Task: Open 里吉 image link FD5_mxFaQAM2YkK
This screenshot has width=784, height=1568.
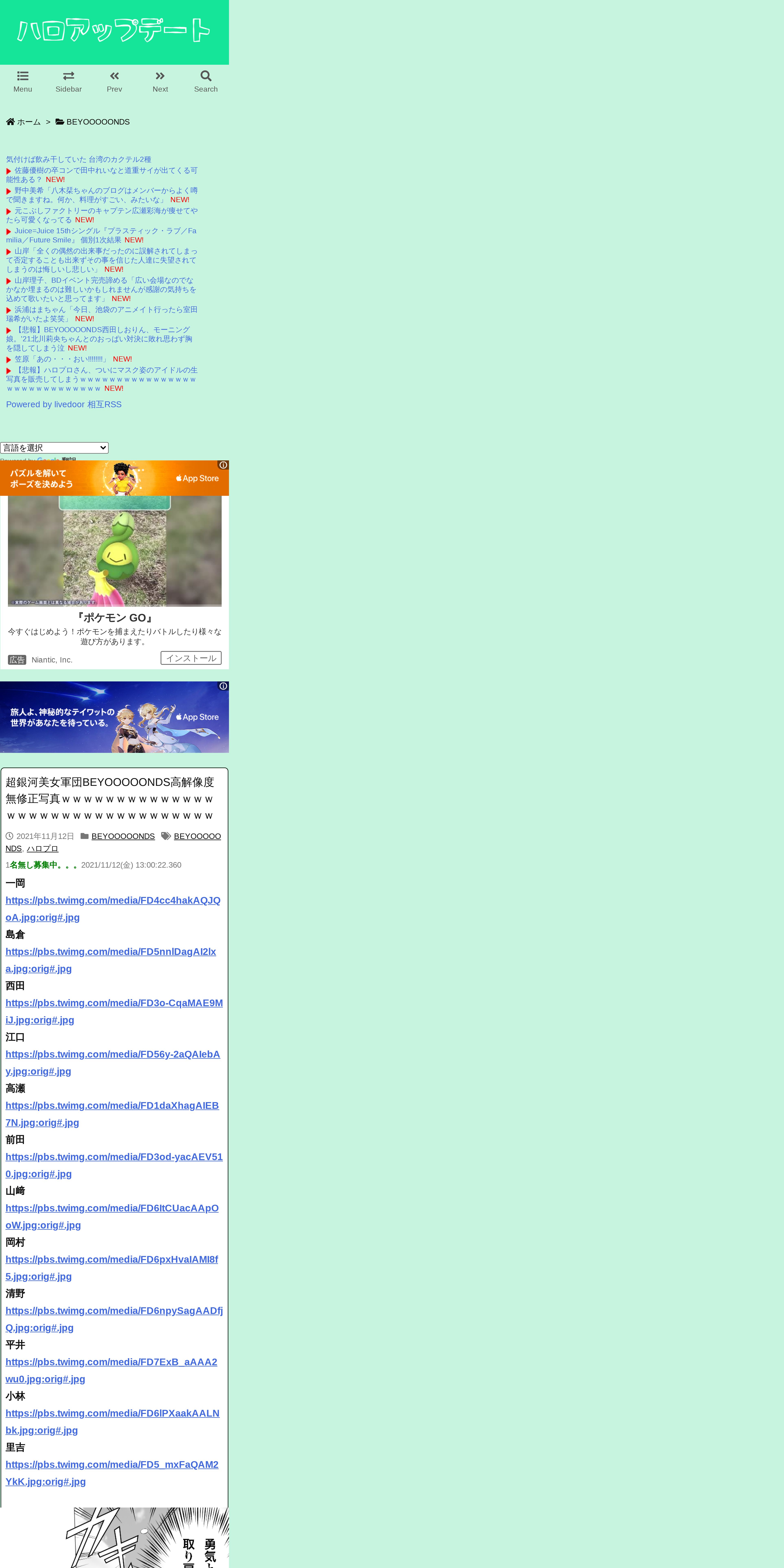Action: tap(112, 1473)
